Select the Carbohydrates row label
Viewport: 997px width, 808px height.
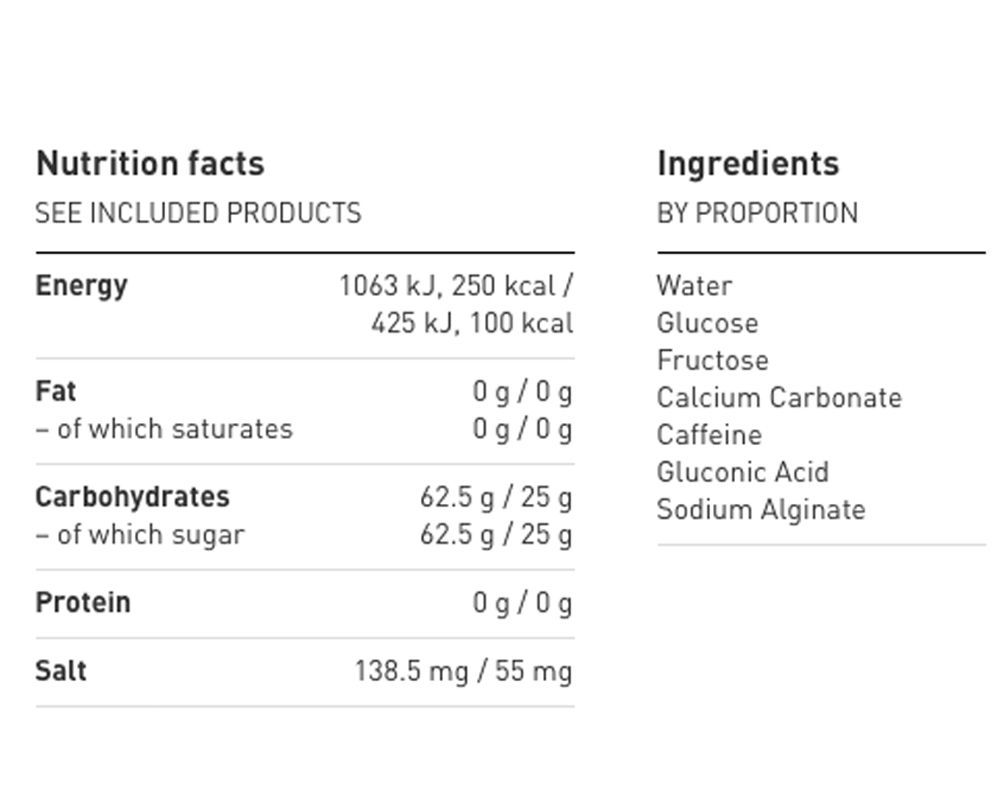132,497
